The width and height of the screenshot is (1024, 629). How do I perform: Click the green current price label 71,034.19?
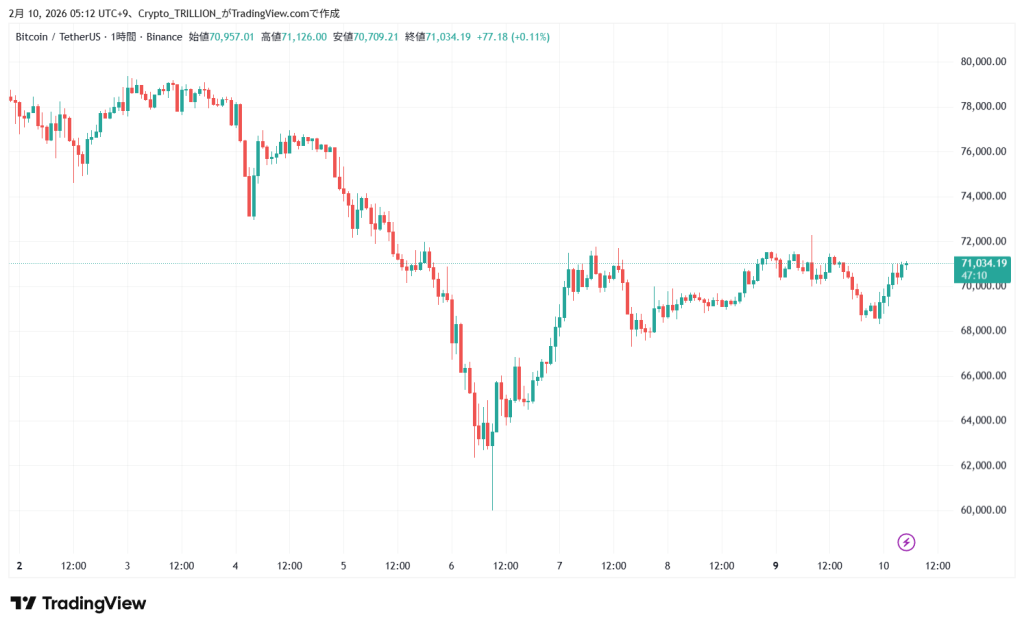click(x=982, y=263)
